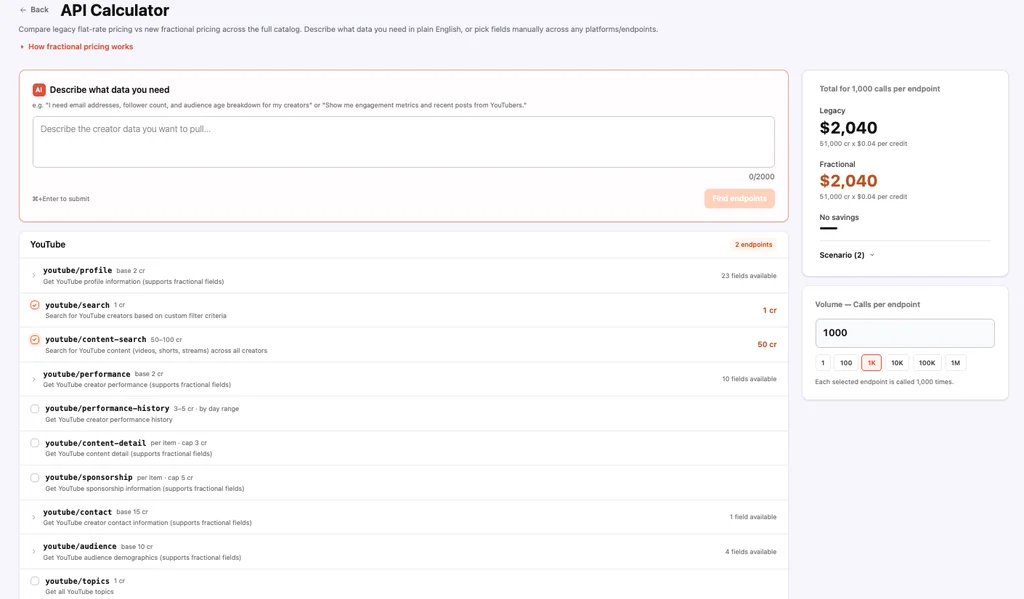This screenshot has height=599, width=1024.
Task: Choose the 1K volume preset
Action: 871,363
